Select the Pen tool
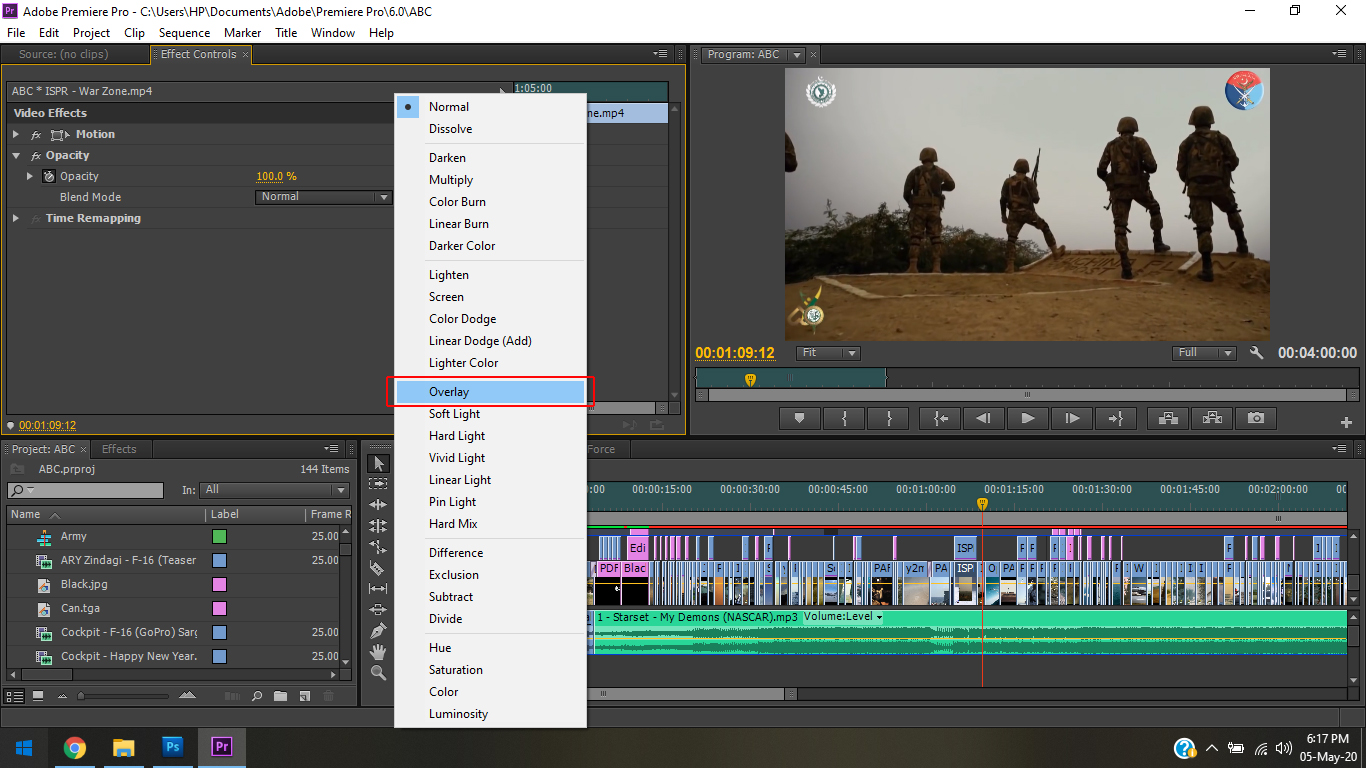 (x=378, y=631)
